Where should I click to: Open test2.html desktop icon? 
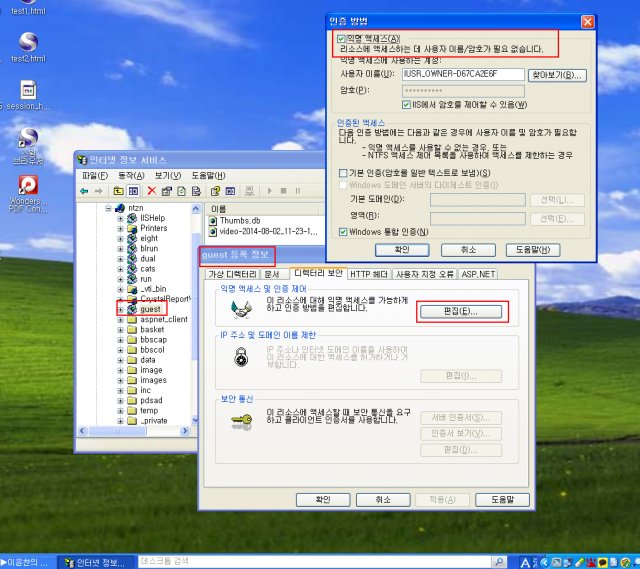[x=28, y=47]
